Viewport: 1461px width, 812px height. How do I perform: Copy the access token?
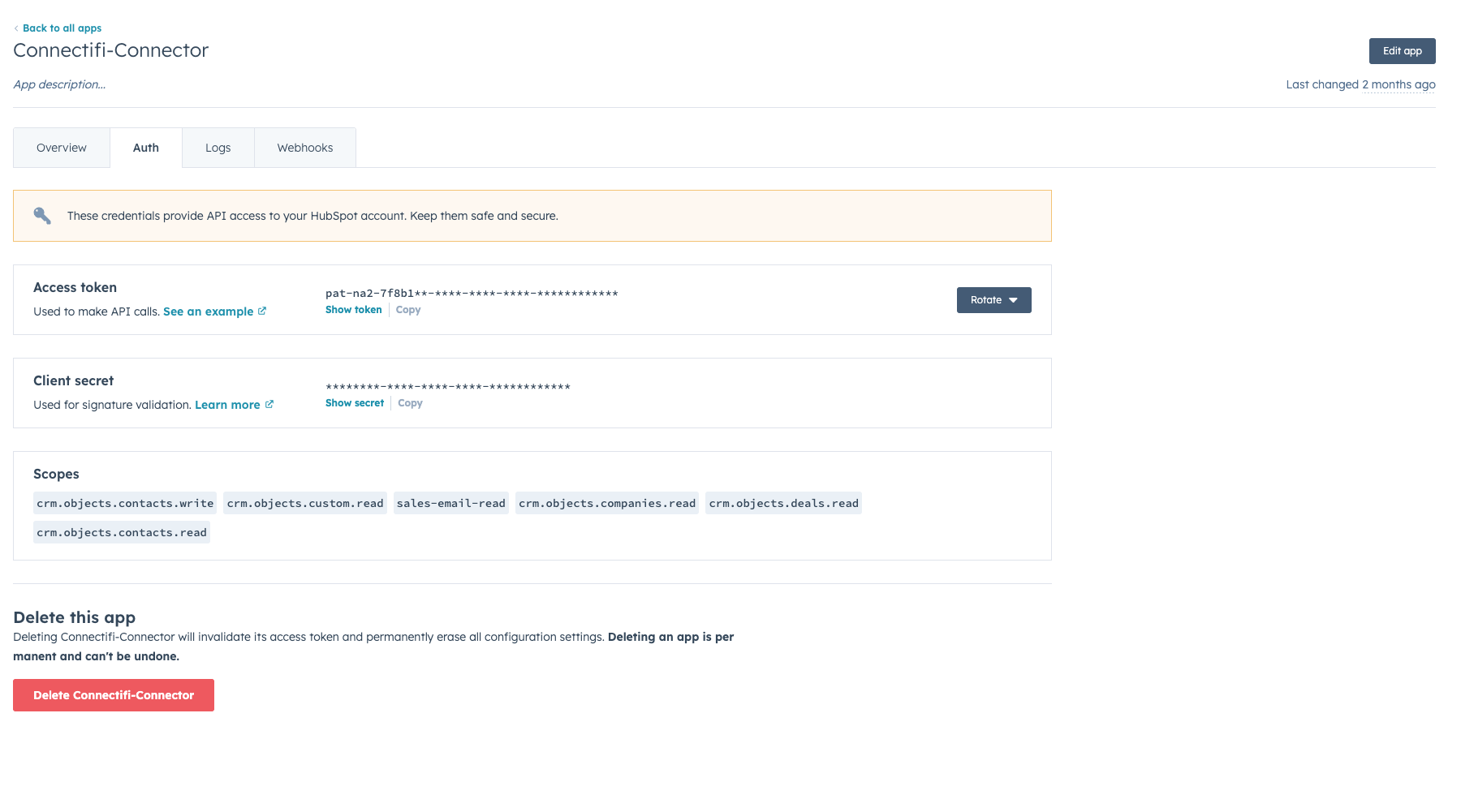click(408, 310)
